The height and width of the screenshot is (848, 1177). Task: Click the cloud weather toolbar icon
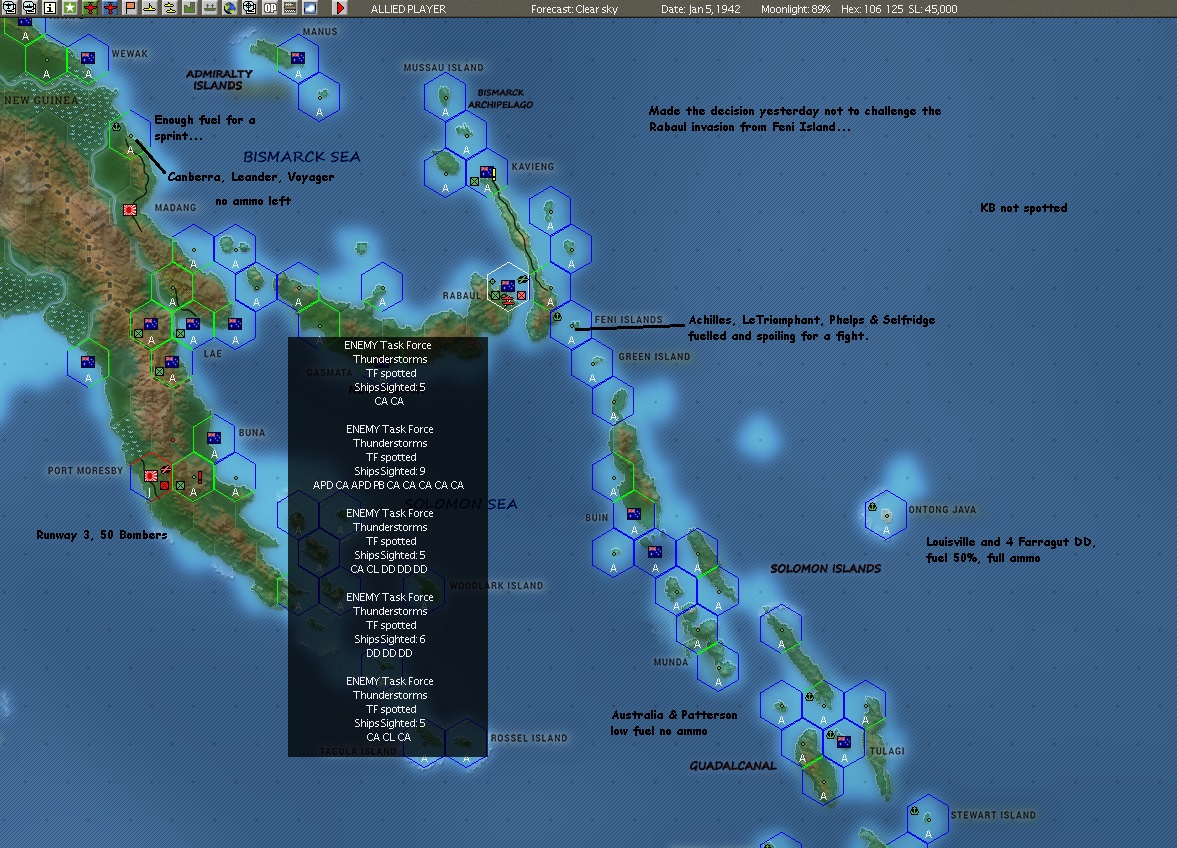click(310, 8)
